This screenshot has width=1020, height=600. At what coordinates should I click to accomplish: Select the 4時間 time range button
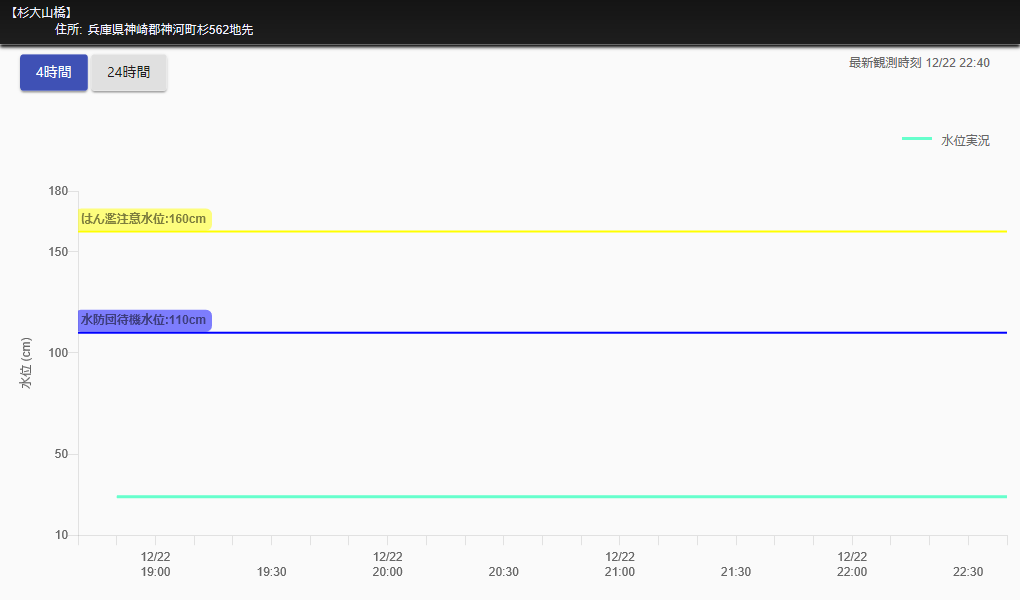click(x=54, y=73)
